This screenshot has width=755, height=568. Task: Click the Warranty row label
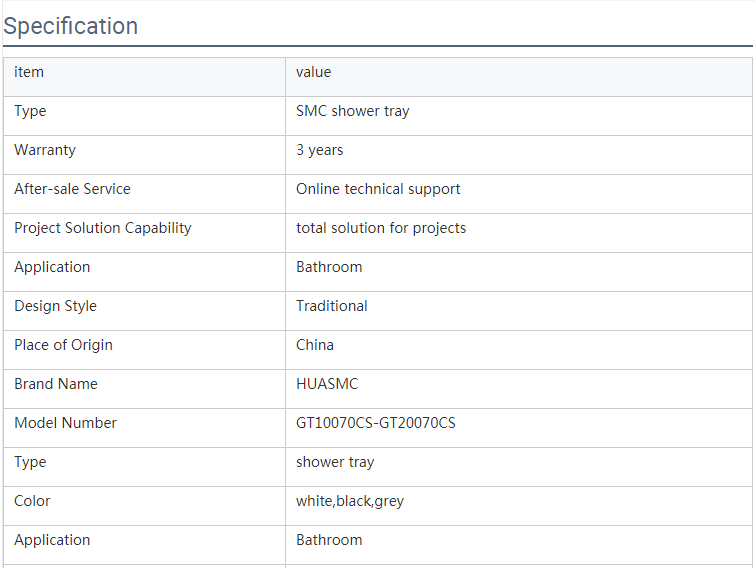(x=45, y=150)
